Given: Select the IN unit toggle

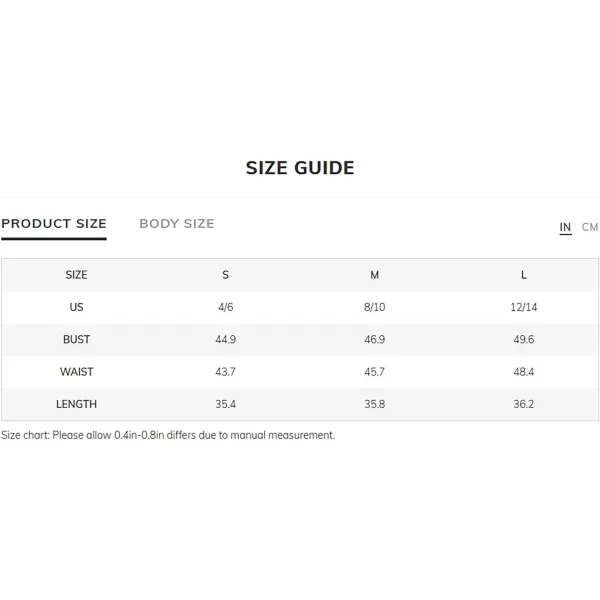Looking at the screenshot, I should pos(565,227).
